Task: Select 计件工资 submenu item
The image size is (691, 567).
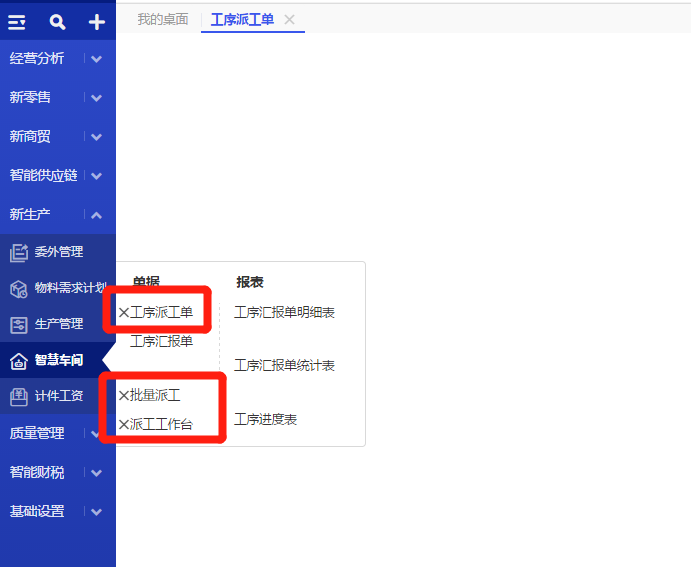Action: (58, 396)
